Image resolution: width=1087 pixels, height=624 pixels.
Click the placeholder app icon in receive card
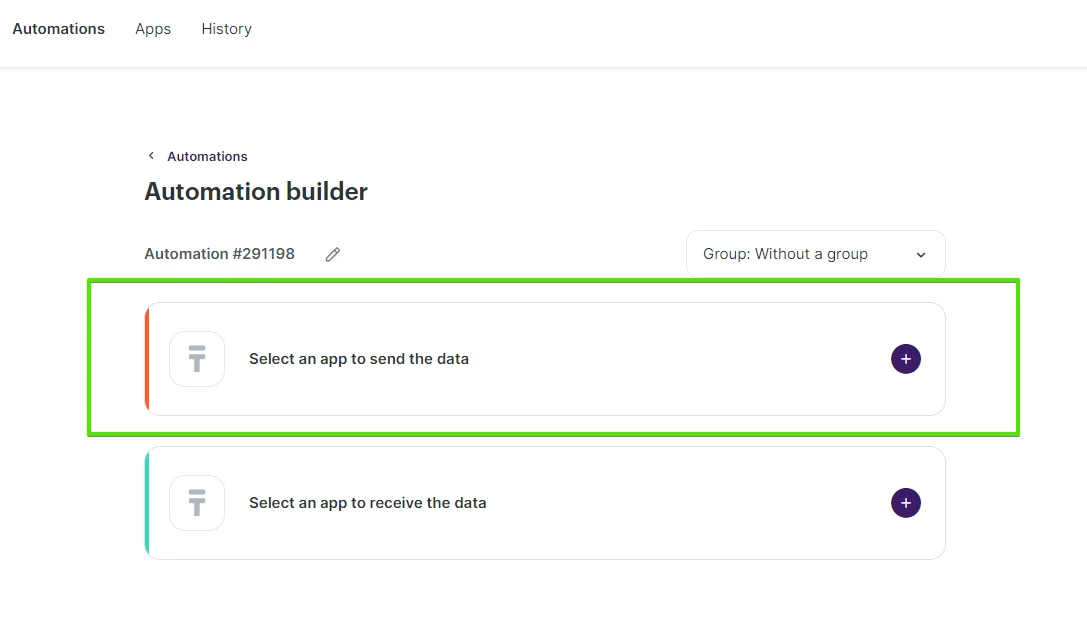pos(197,503)
